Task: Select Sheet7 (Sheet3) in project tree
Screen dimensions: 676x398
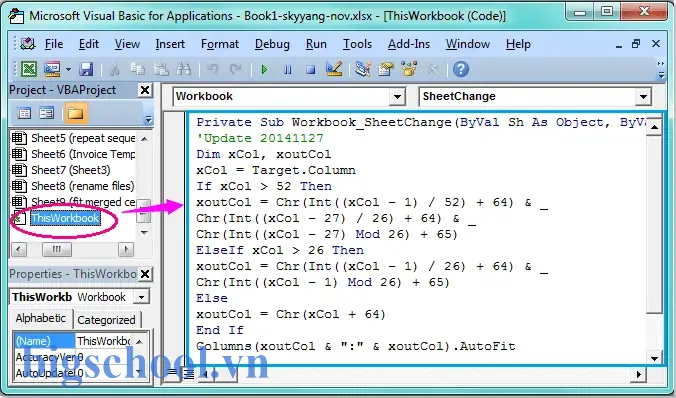Action: pyautogui.click(x=61, y=170)
